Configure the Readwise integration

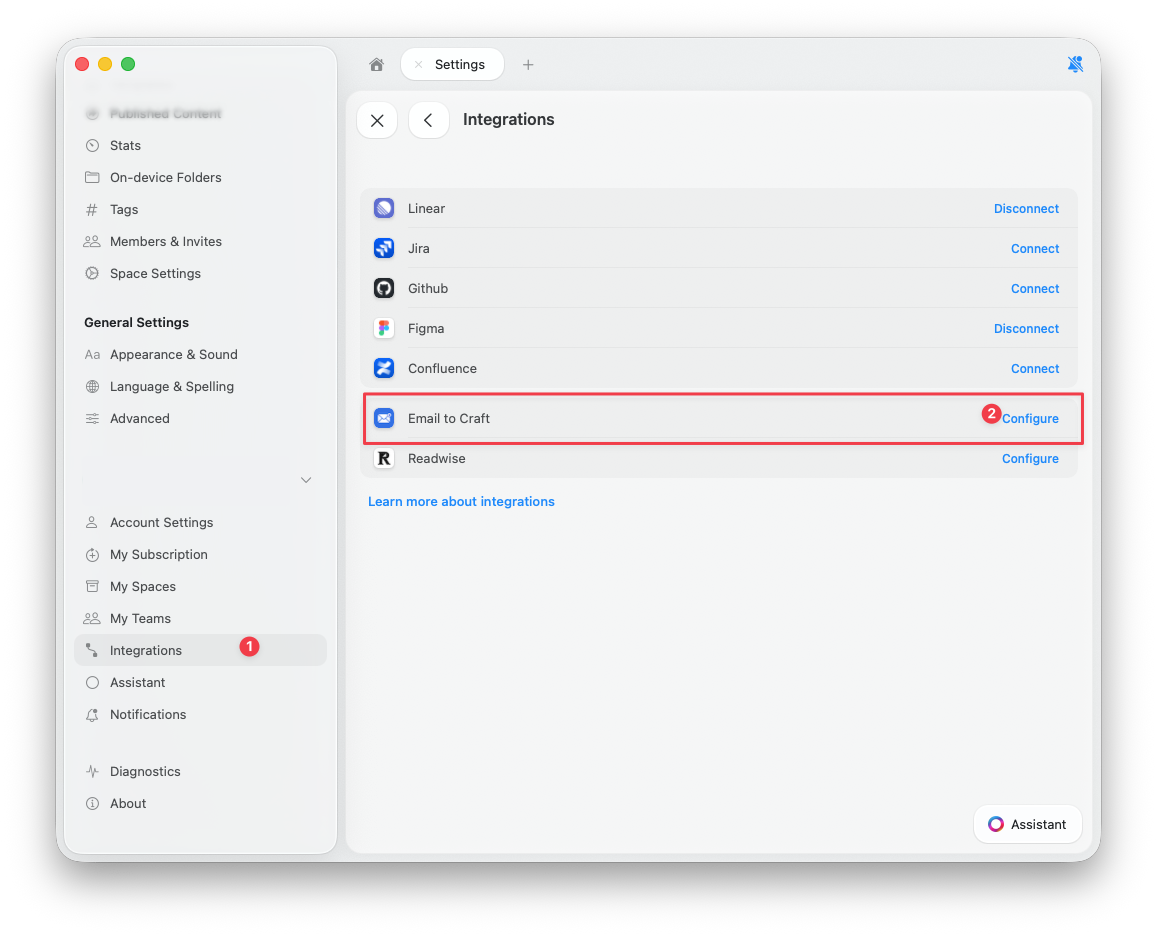(x=1030, y=458)
